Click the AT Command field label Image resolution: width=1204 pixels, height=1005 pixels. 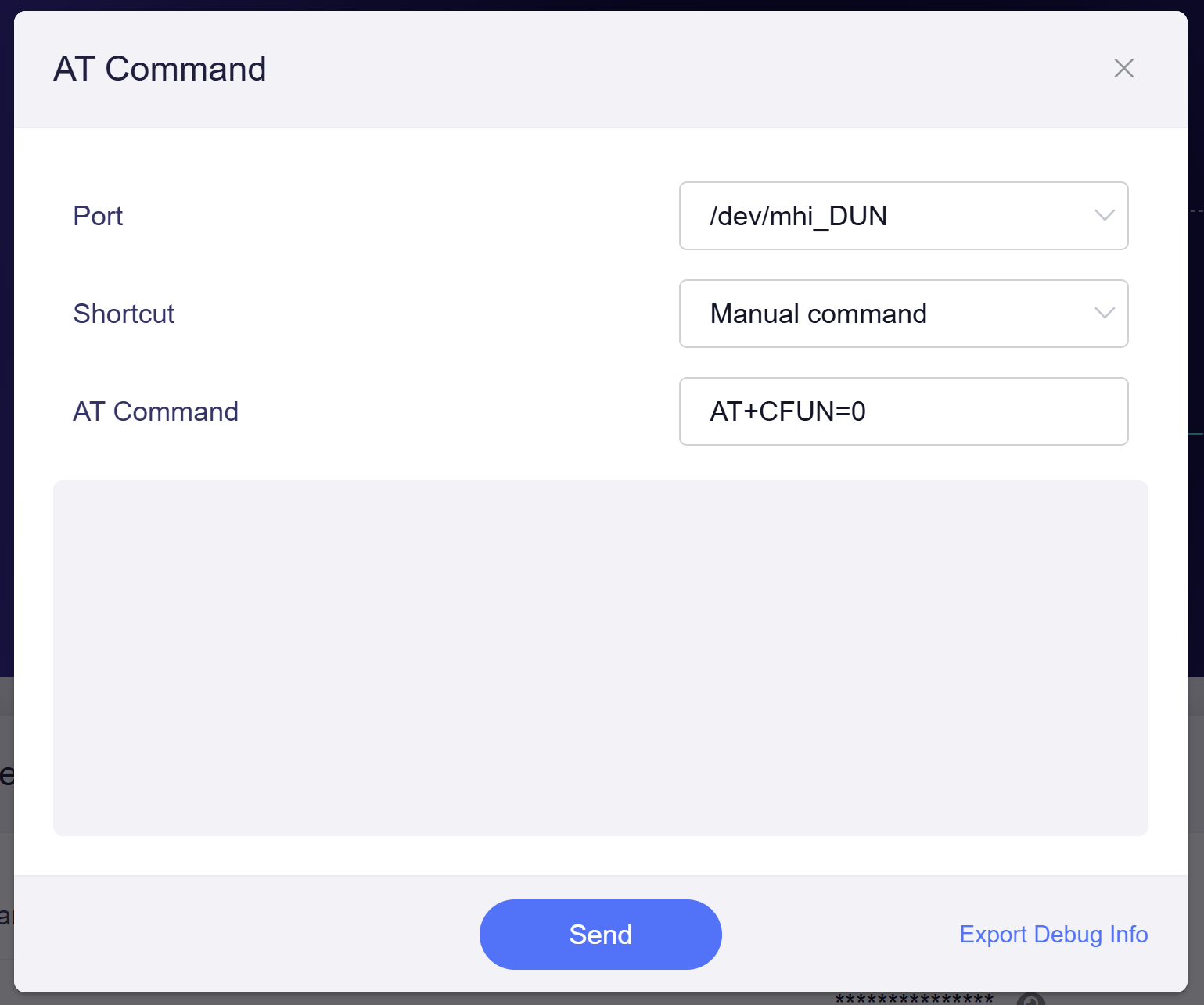pos(156,411)
